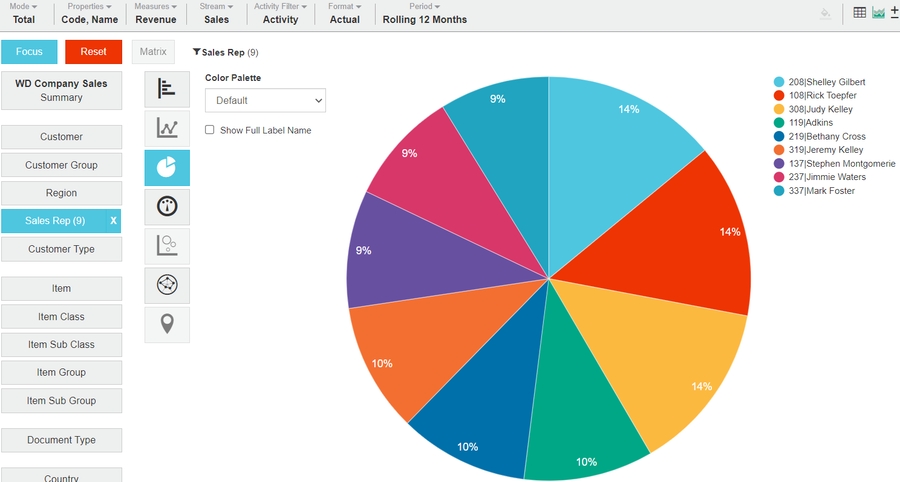Screen dimensions: 900x482
Task: Choose the bubble scatter chart icon
Action: (x=167, y=246)
